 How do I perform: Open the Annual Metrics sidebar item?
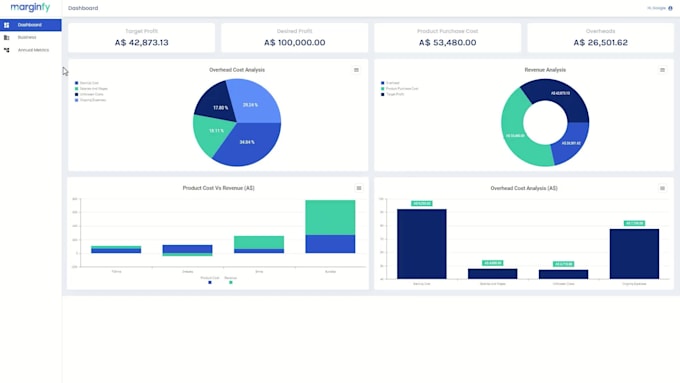coord(30,50)
